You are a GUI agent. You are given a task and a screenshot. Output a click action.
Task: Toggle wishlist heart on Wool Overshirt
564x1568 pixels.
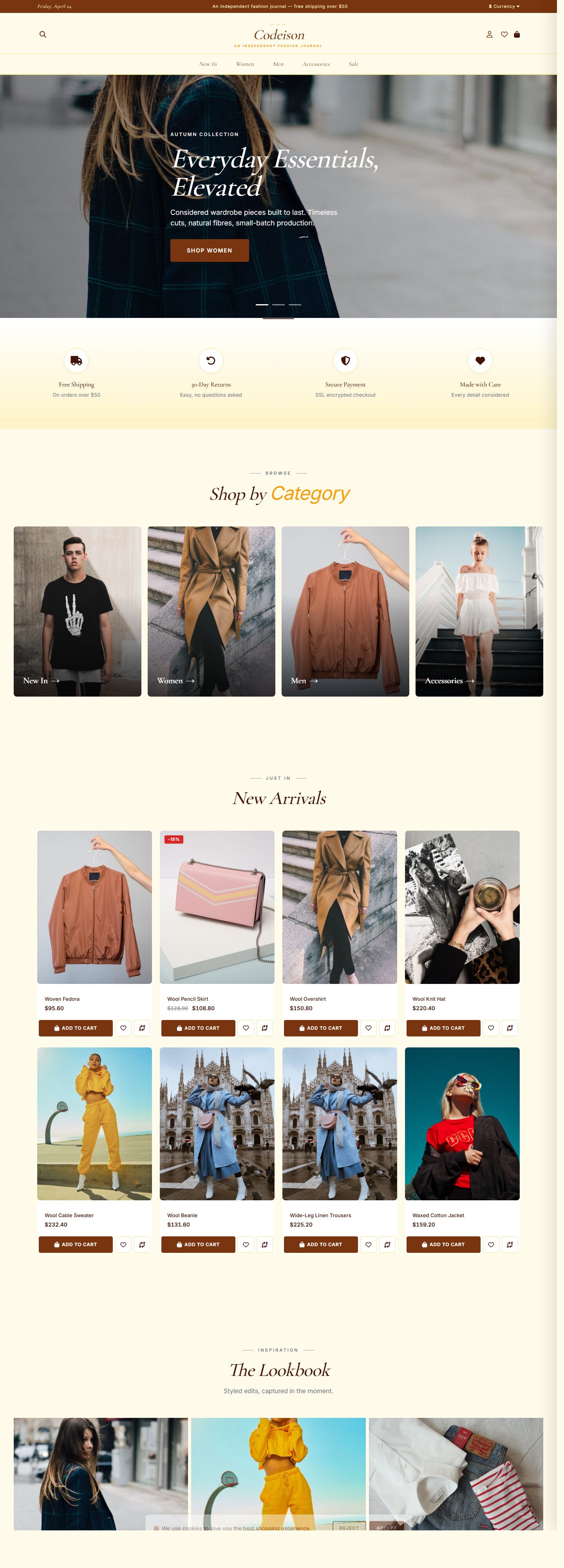tap(369, 1028)
